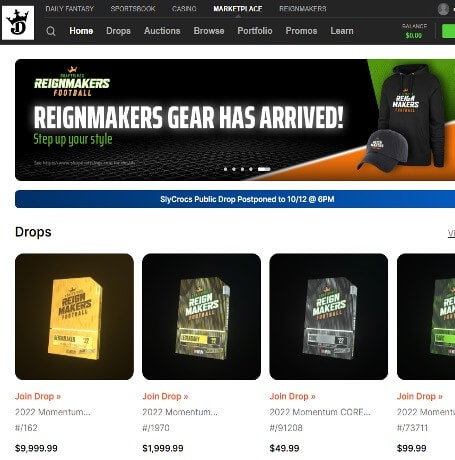
Task: Click the SlyCrocs Public Drop Postponed banner
Action: [x=235, y=199]
